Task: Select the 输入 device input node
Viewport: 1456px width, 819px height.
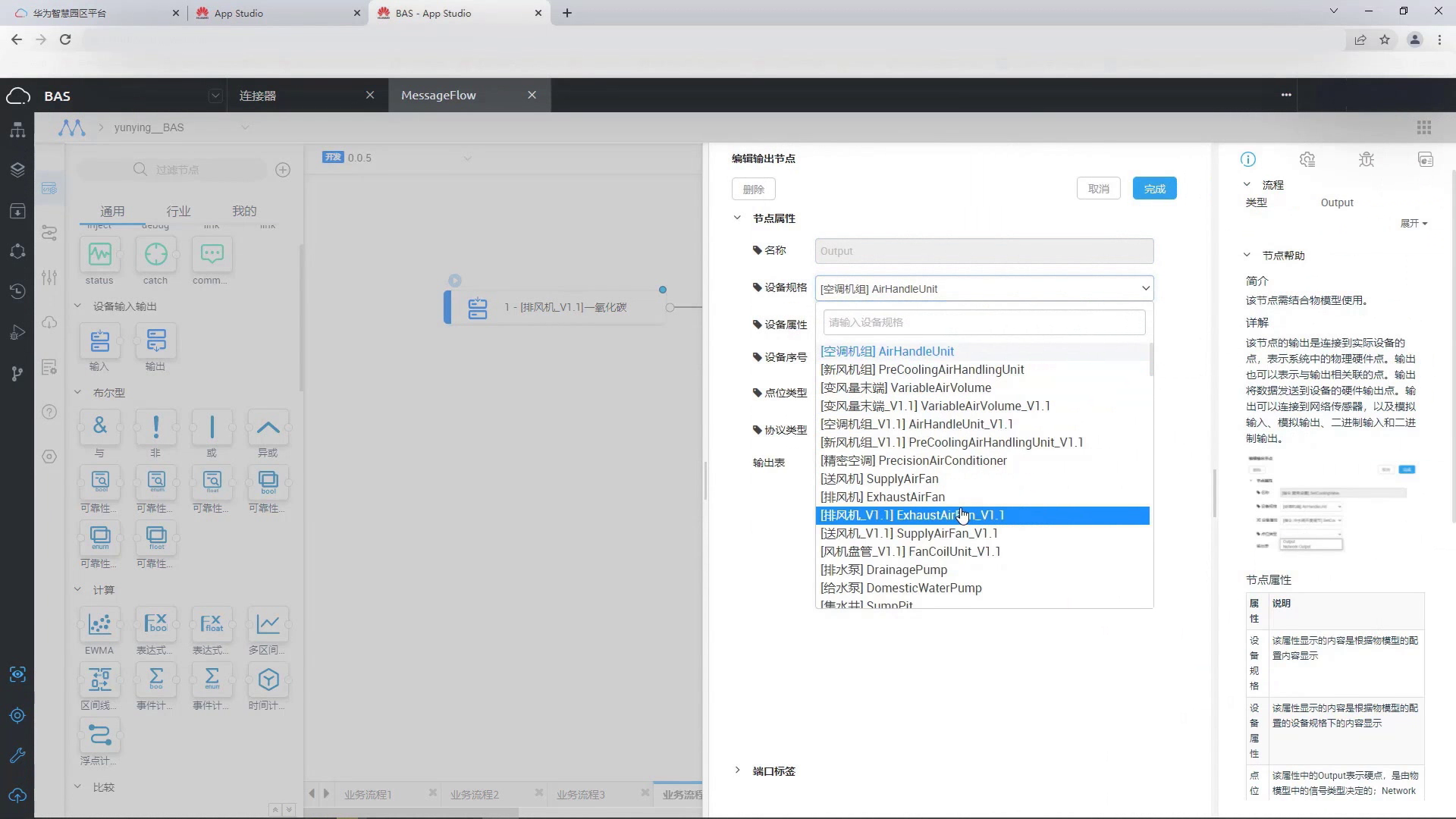Action: pos(99,340)
